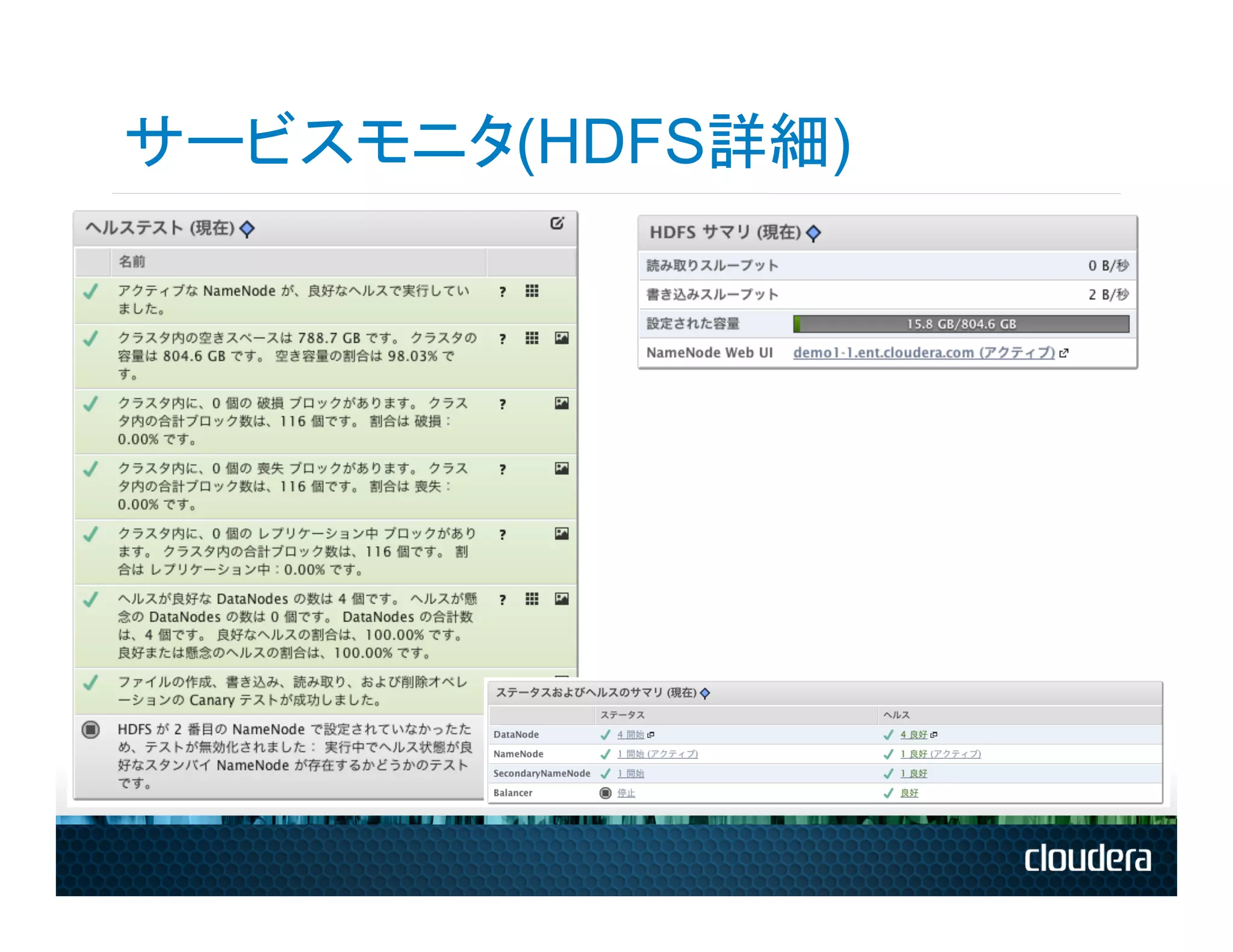Click the disabled-test stop icon on the standby NameNode row
Screen dimensions: 1233x952
91,730
